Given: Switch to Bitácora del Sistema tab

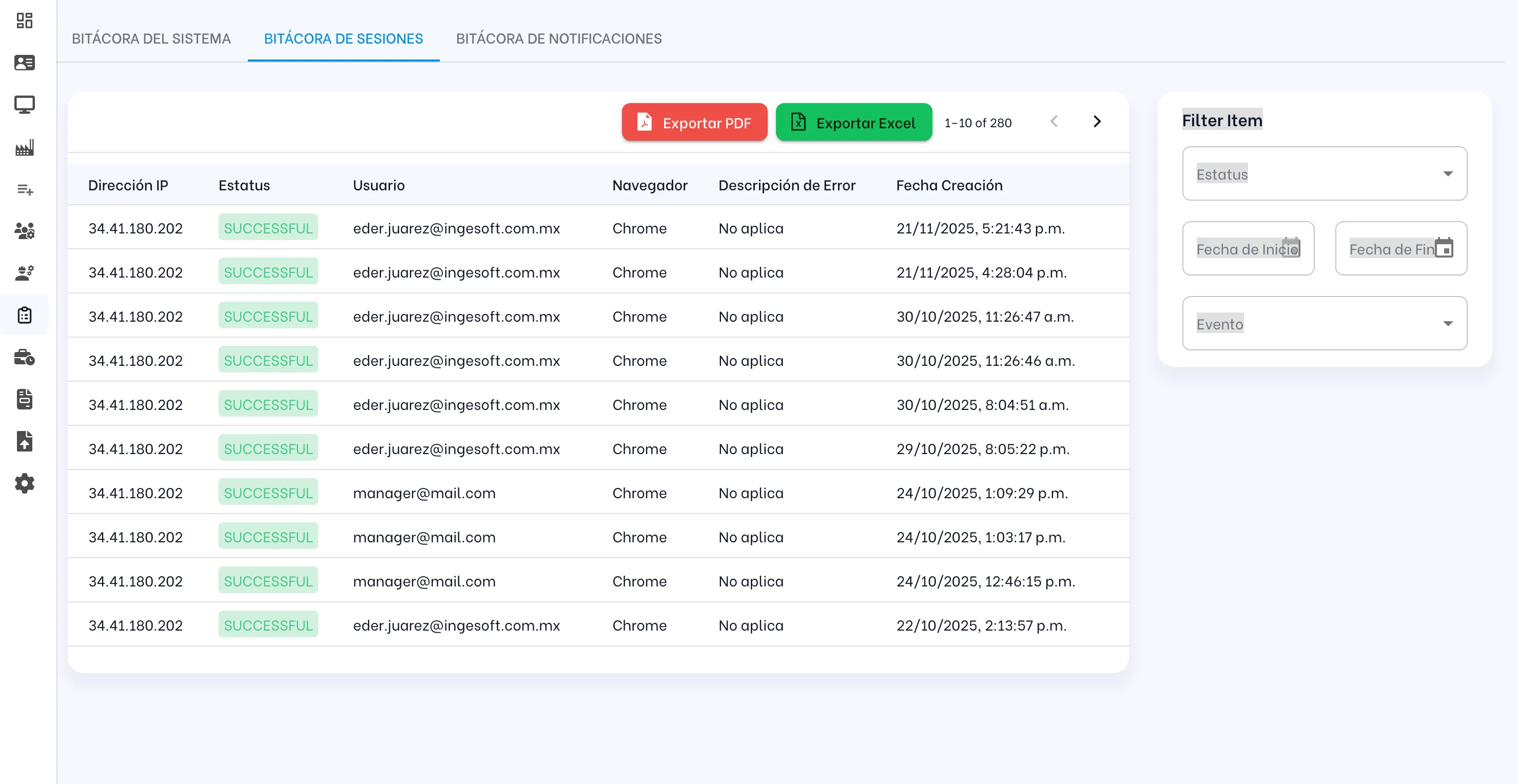Looking at the screenshot, I should 151,39.
